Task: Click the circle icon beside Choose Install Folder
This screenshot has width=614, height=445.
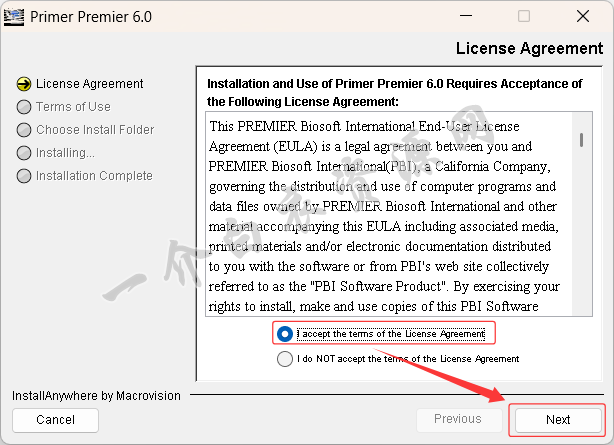Action: pyautogui.click(x=25, y=130)
